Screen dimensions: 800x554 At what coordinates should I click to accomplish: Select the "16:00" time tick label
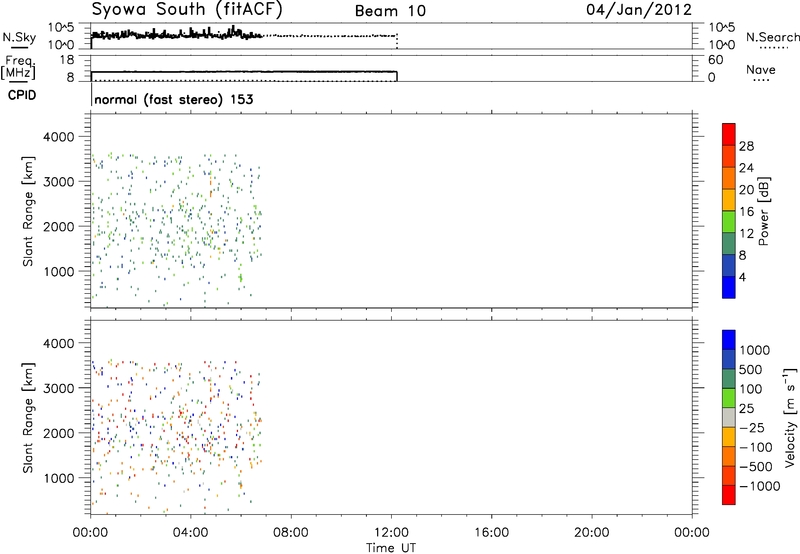pyautogui.click(x=491, y=533)
